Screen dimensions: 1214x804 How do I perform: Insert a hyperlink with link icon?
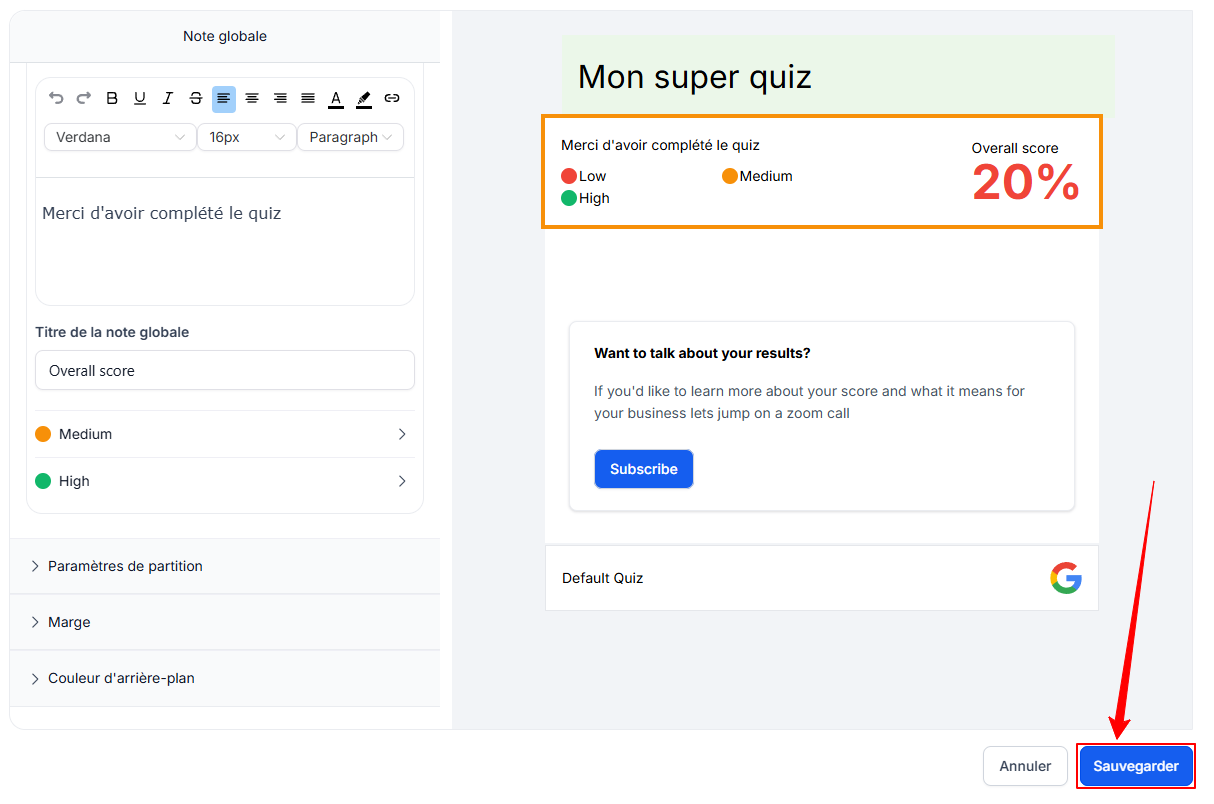point(392,98)
